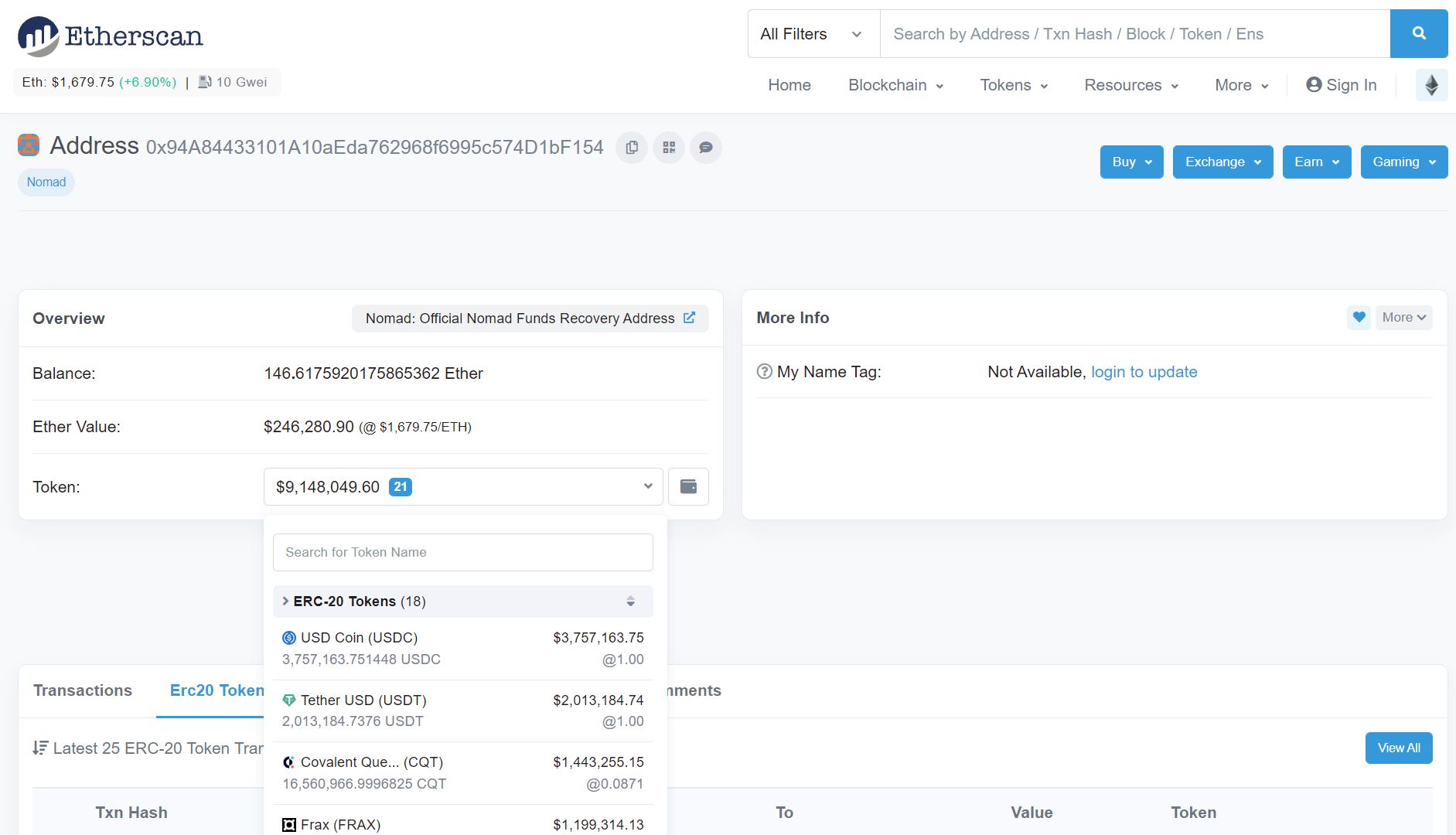Click the blue search magnifier button

pyautogui.click(x=1418, y=33)
